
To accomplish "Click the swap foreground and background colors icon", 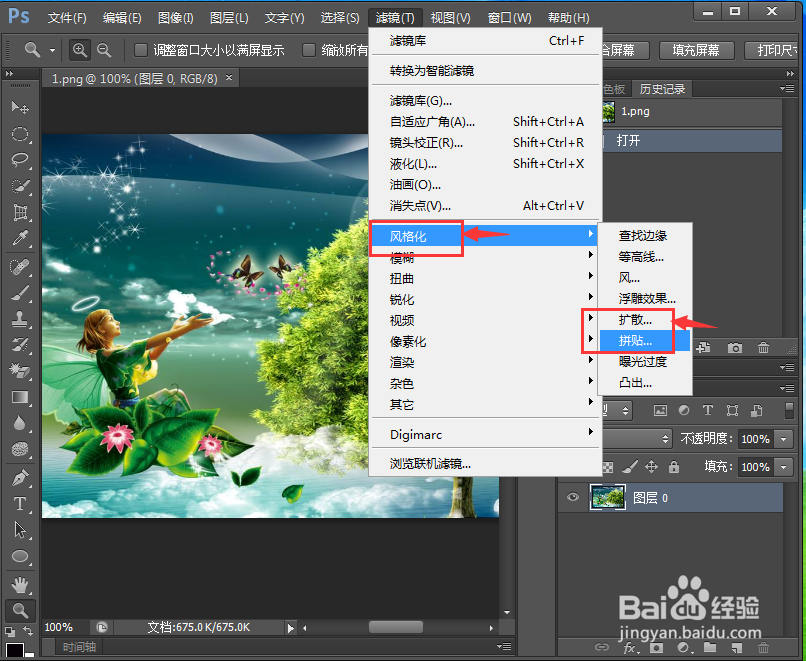I will click(28, 631).
